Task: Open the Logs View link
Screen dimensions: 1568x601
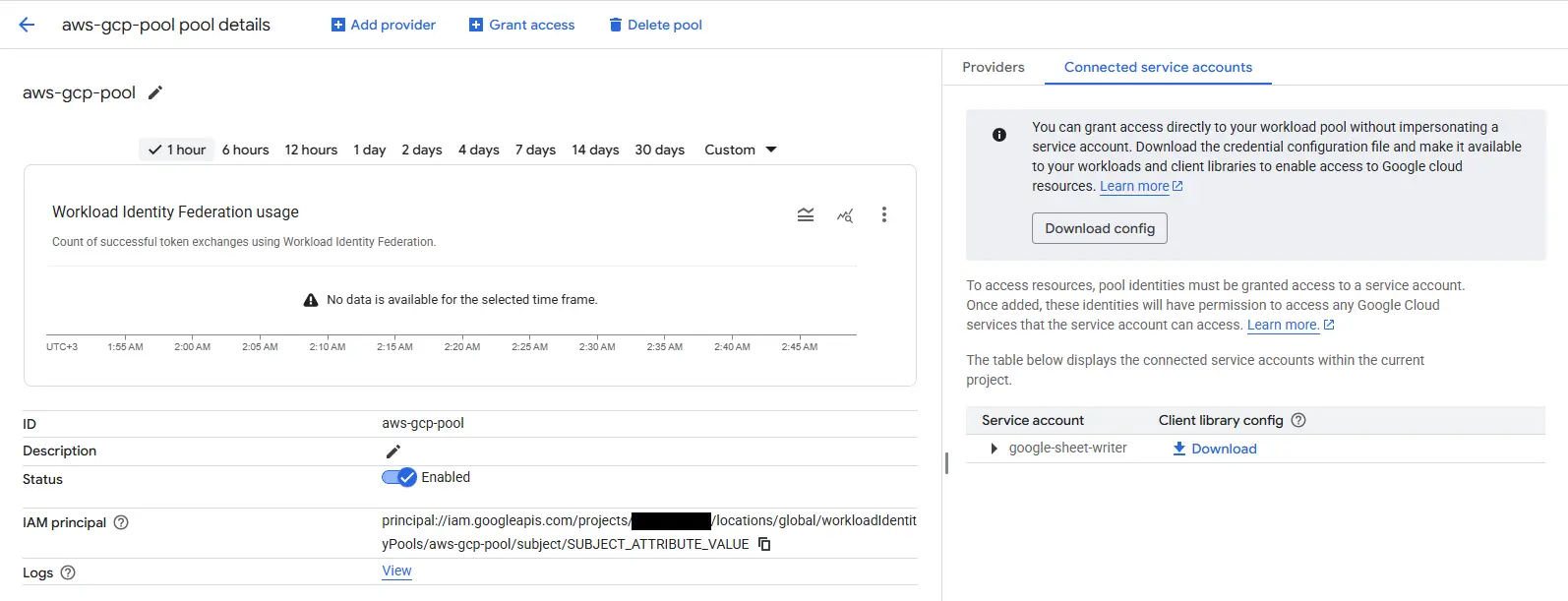Action: [x=396, y=571]
